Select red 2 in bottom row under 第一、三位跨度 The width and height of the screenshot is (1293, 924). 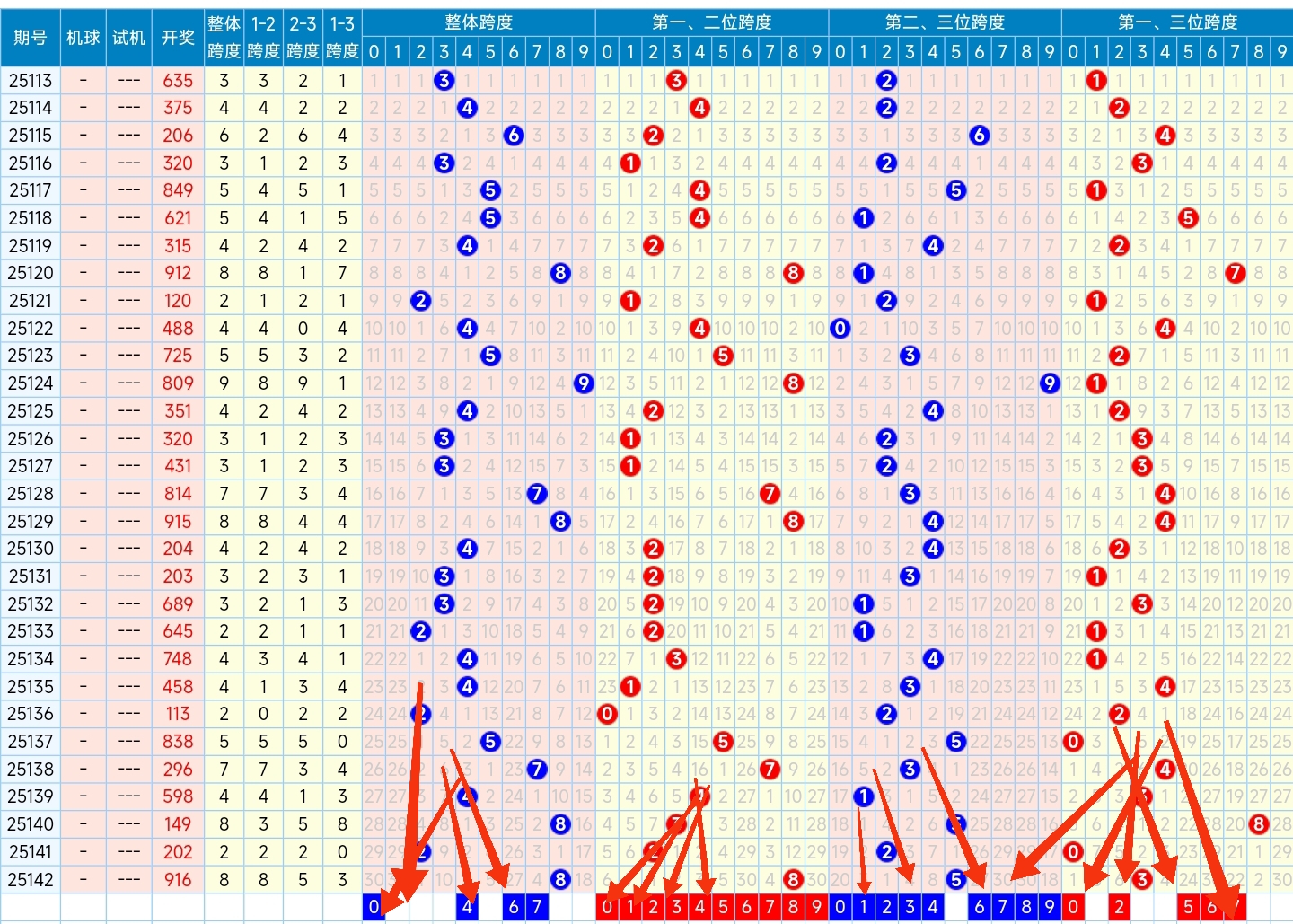[x=1120, y=907]
